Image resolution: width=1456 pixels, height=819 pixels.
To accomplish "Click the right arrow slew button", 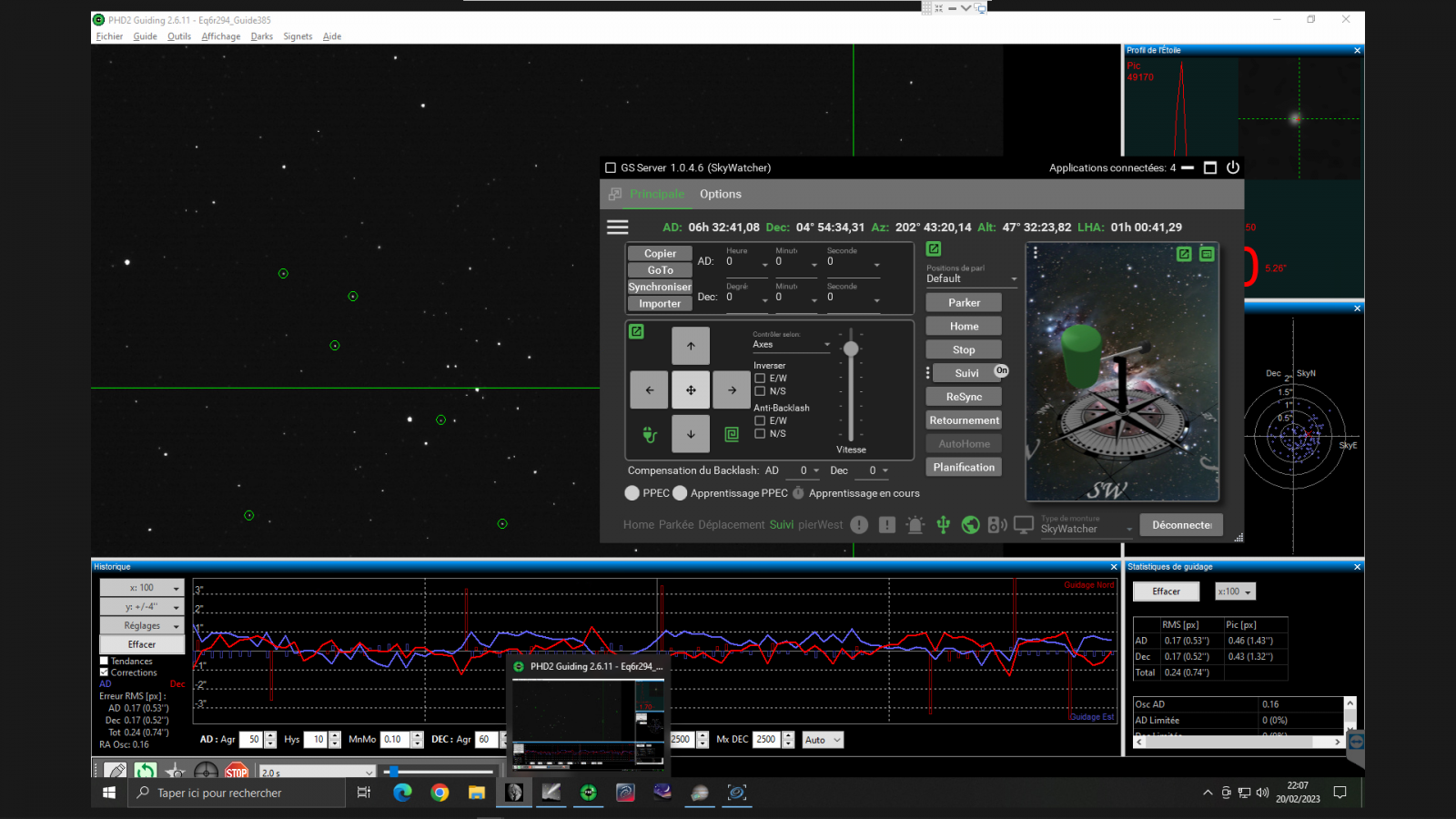I will tap(732, 390).
